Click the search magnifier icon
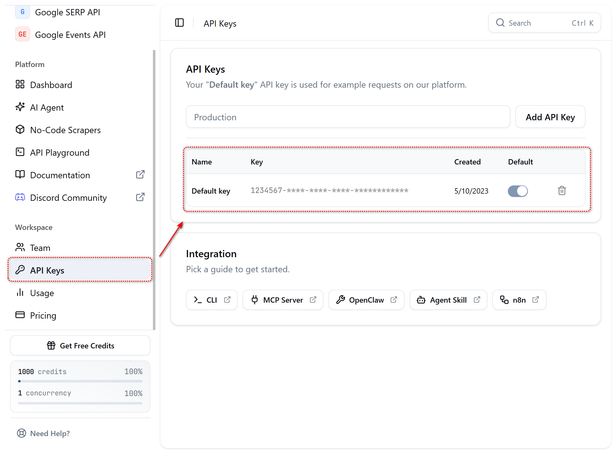616x453 pixels. click(500, 23)
